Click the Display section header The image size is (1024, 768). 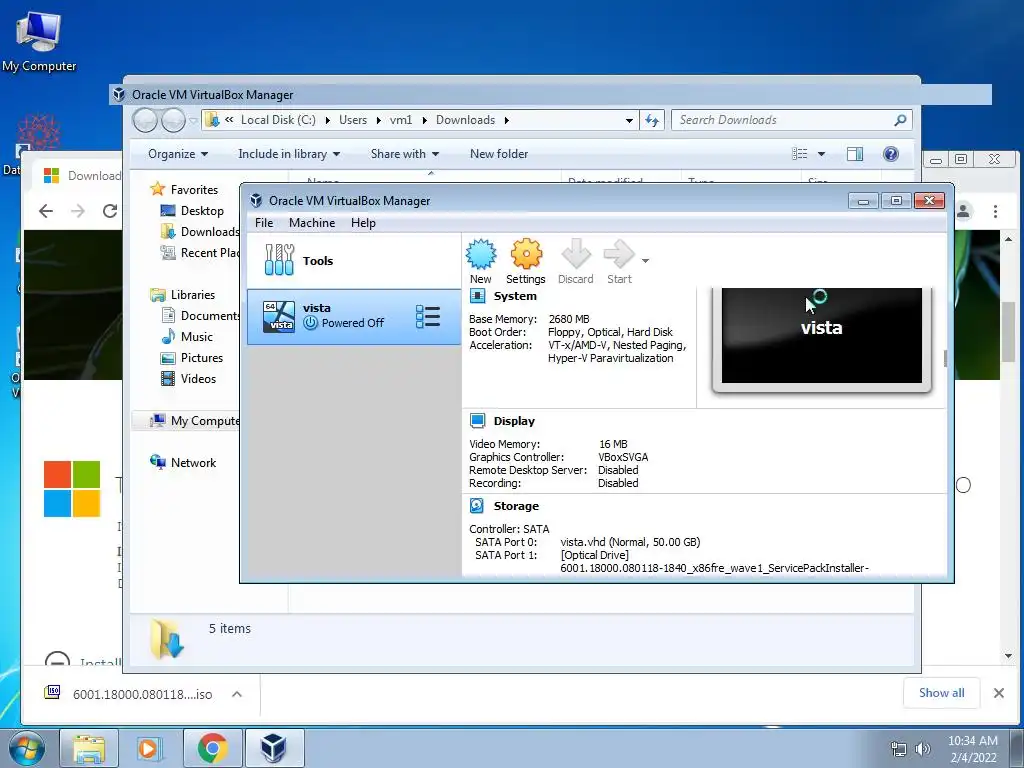514,421
